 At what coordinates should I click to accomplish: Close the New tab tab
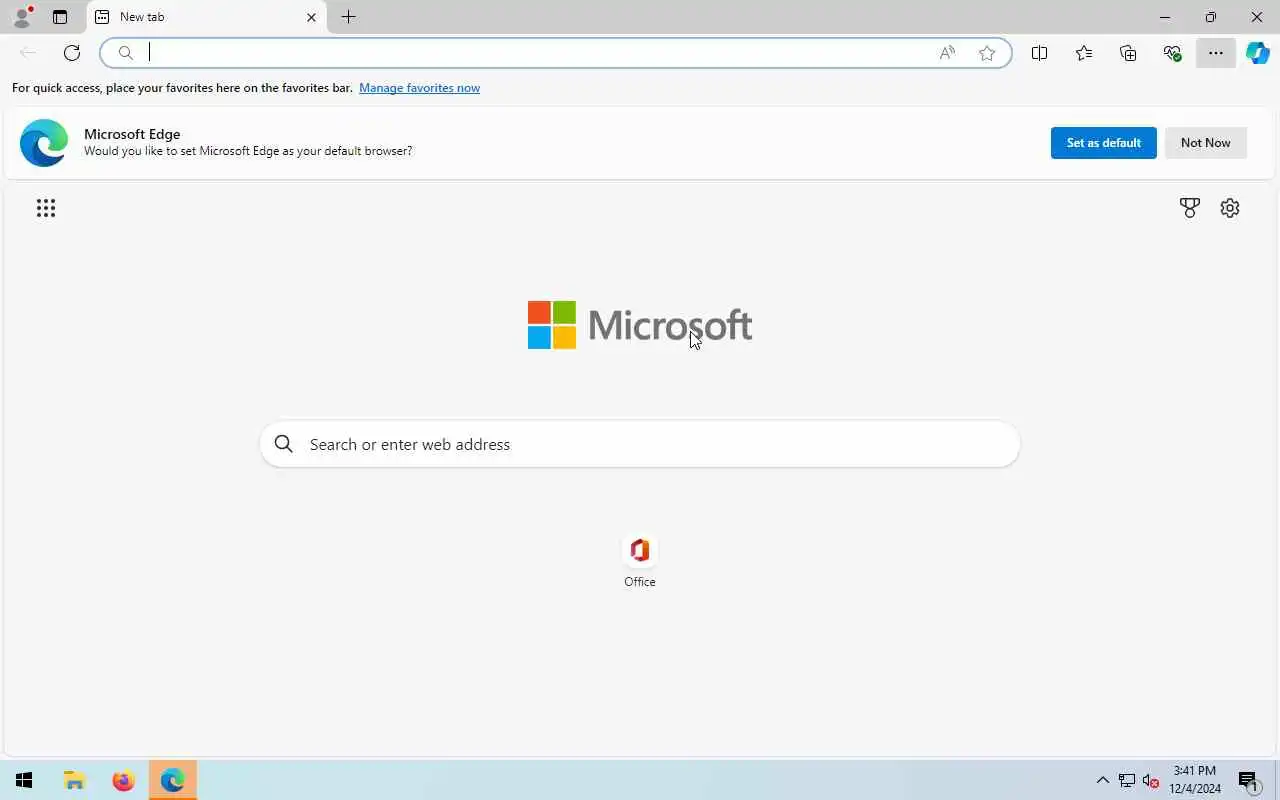coord(311,17)
